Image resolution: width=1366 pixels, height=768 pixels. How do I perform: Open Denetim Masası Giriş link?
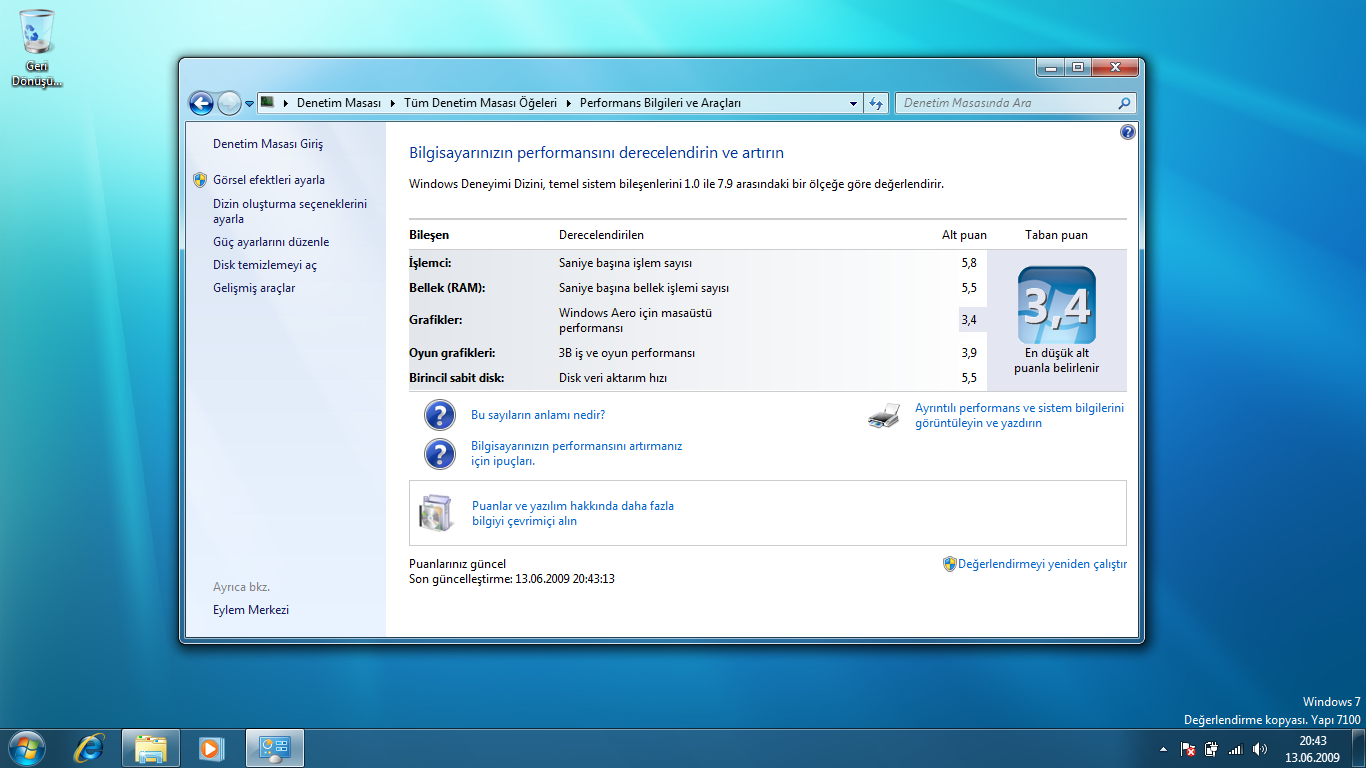click(268, 144)
